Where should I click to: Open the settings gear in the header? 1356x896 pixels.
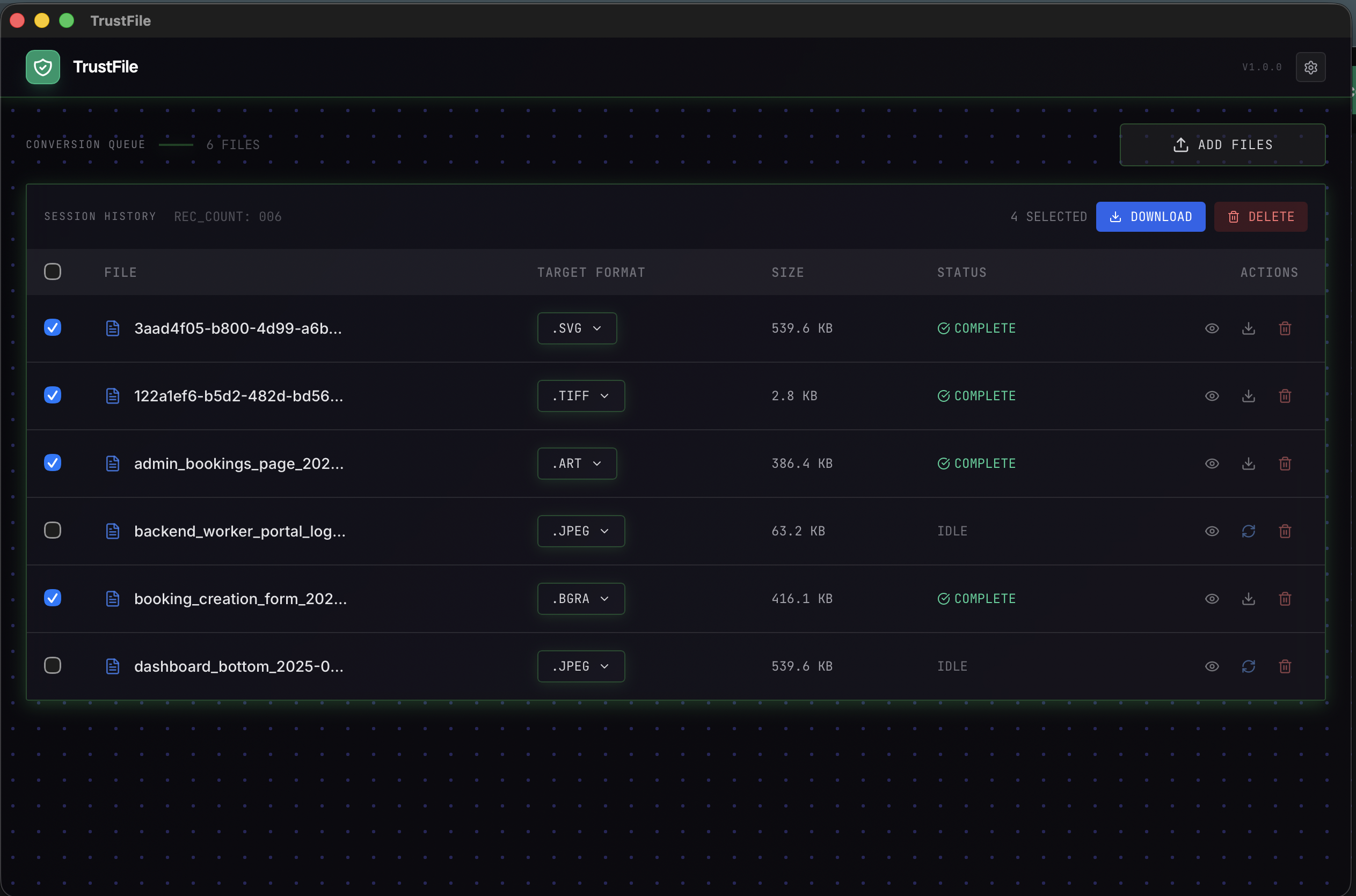click(1311, 67)
